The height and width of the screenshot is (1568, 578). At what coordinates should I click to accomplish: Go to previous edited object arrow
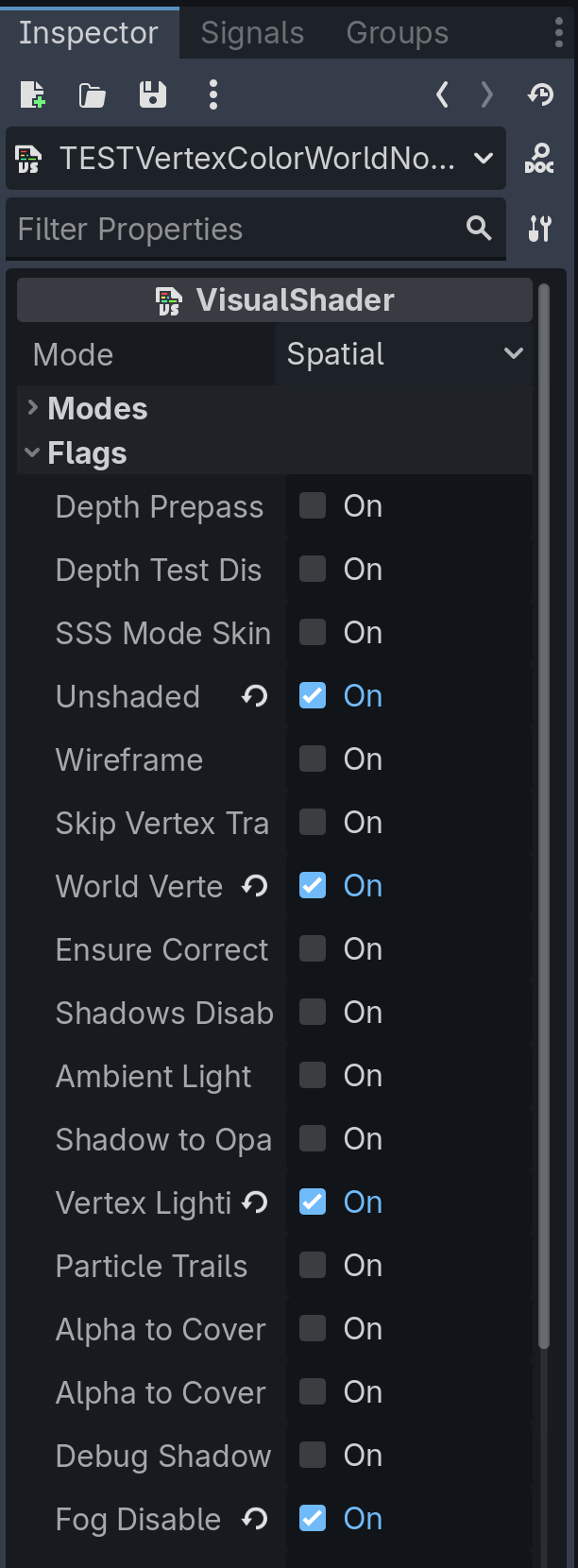pos(442,94)
